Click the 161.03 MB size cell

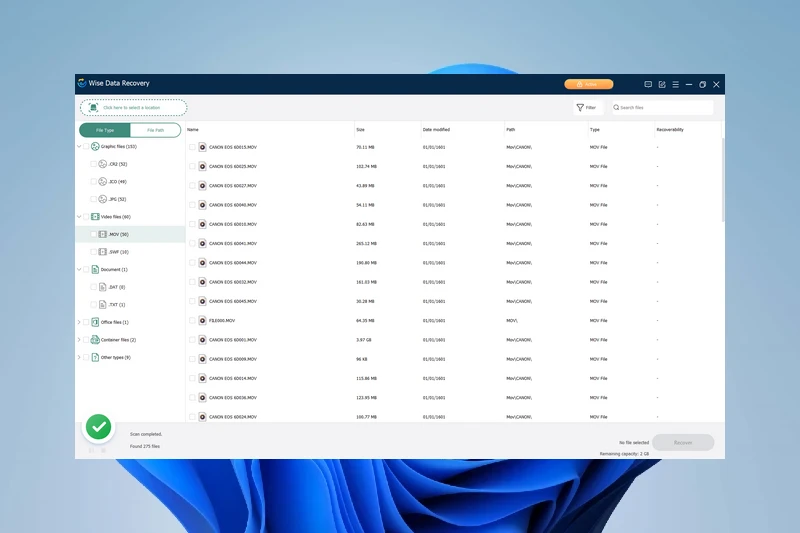pos(366,282)
